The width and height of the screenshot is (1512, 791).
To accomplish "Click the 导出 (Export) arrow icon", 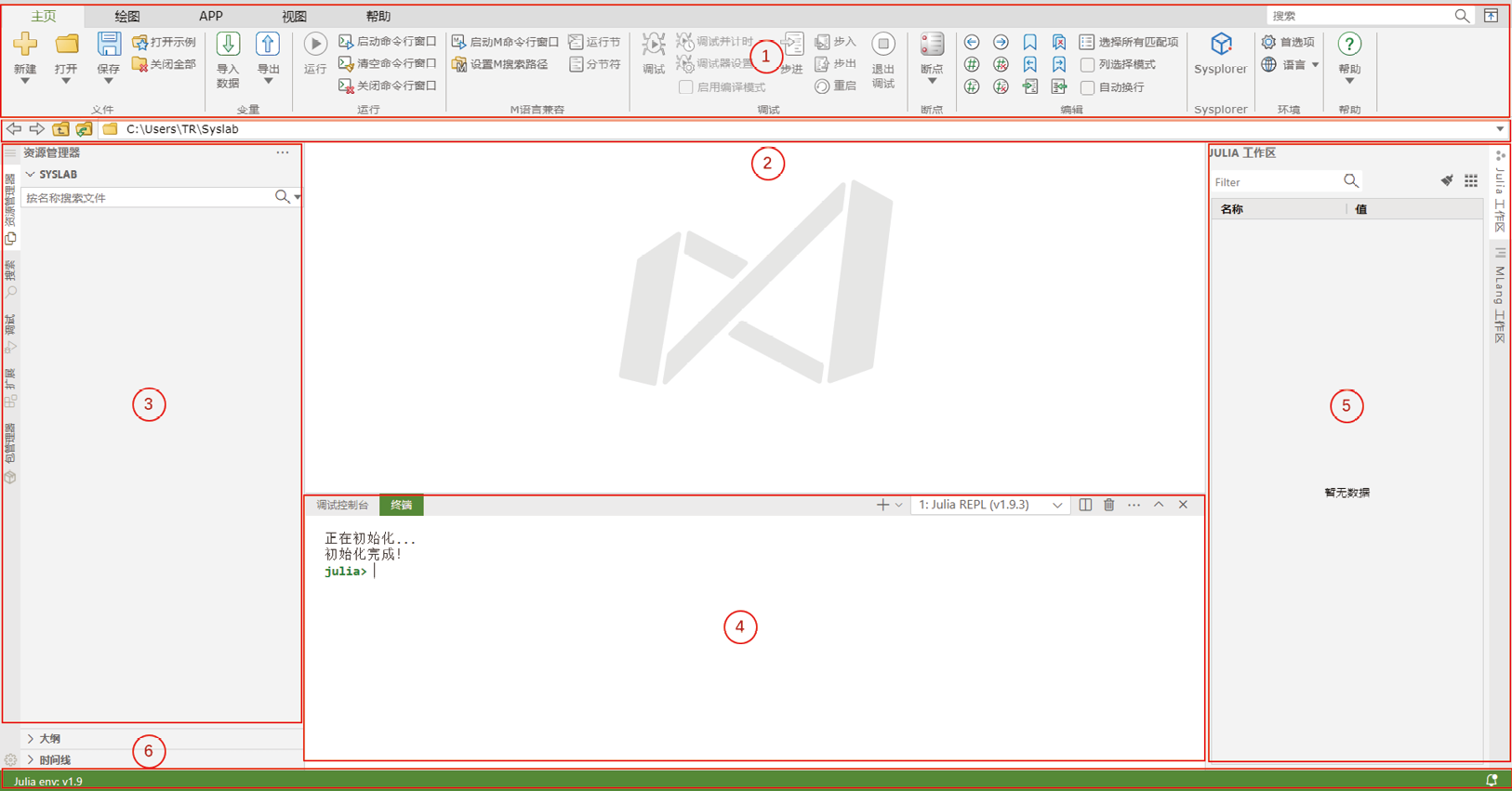I will point(268,44).
